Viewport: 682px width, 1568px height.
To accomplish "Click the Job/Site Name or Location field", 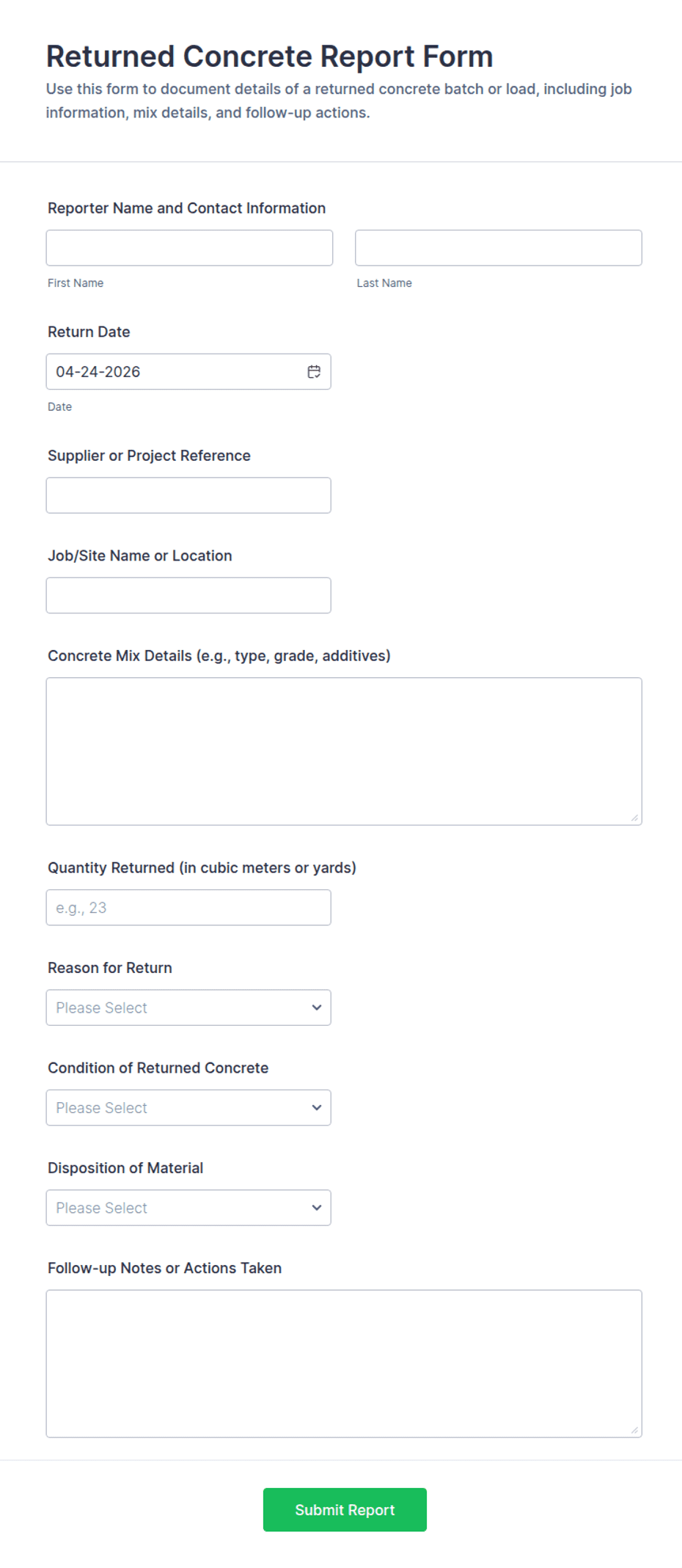I will coord(188,595).
